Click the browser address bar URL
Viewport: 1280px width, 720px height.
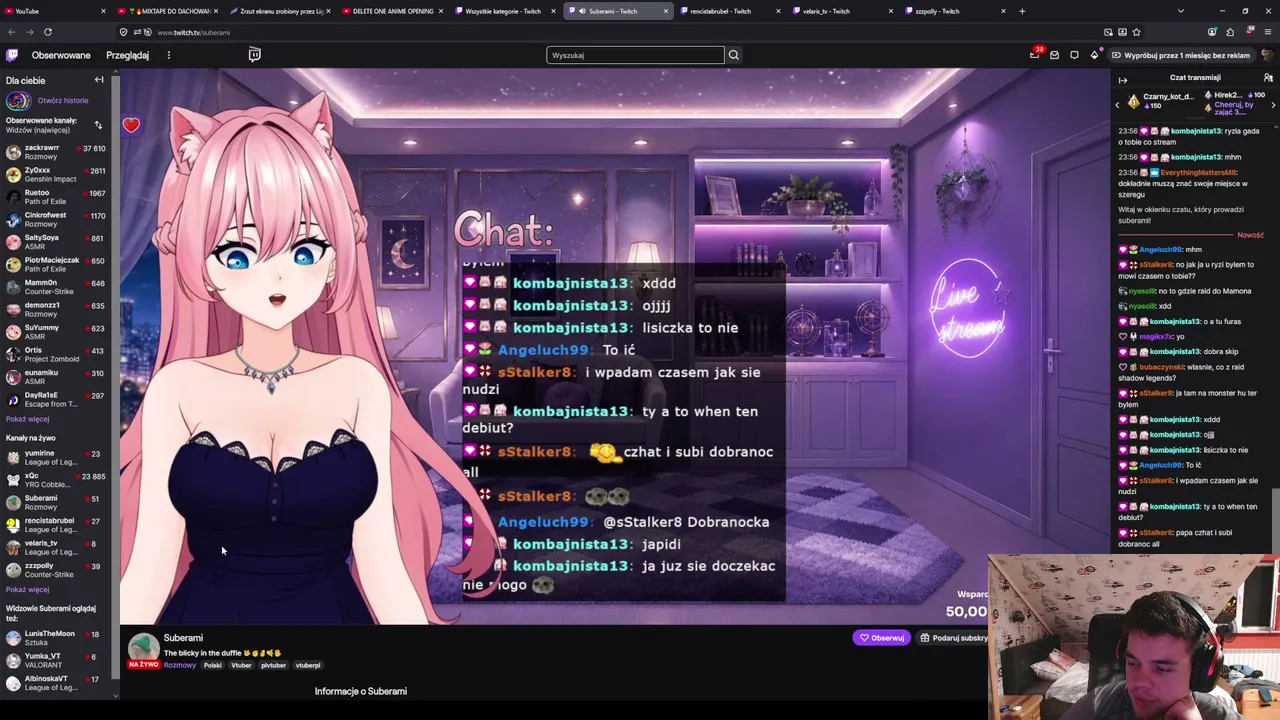[194, 32]
